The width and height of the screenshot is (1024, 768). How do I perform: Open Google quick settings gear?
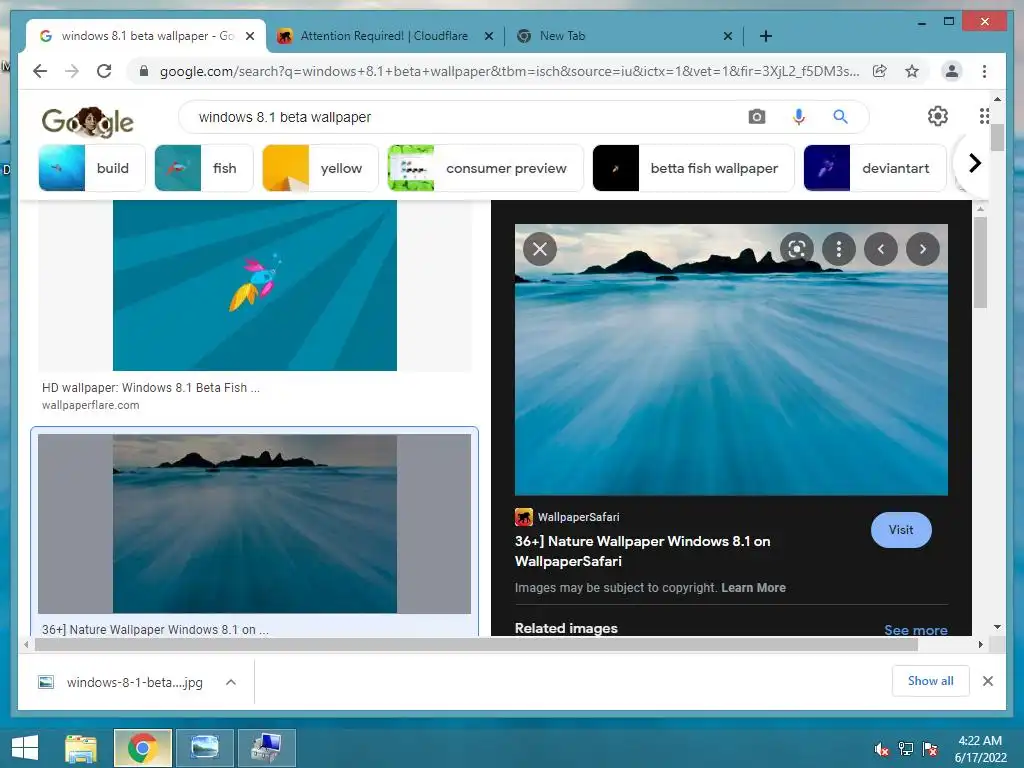pyautogui.click(x=938, y=116)
